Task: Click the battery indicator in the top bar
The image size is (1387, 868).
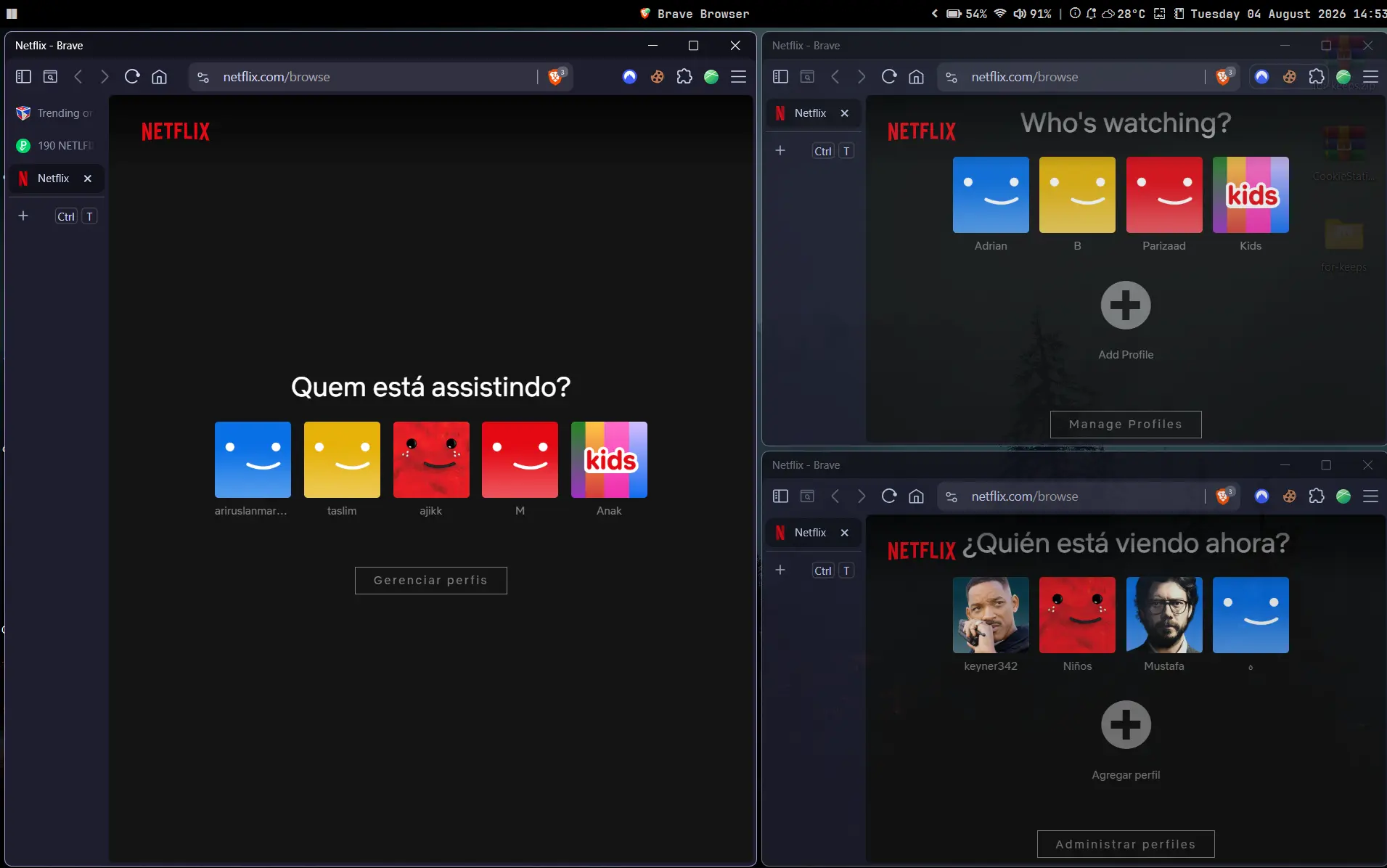Action: 967,14
